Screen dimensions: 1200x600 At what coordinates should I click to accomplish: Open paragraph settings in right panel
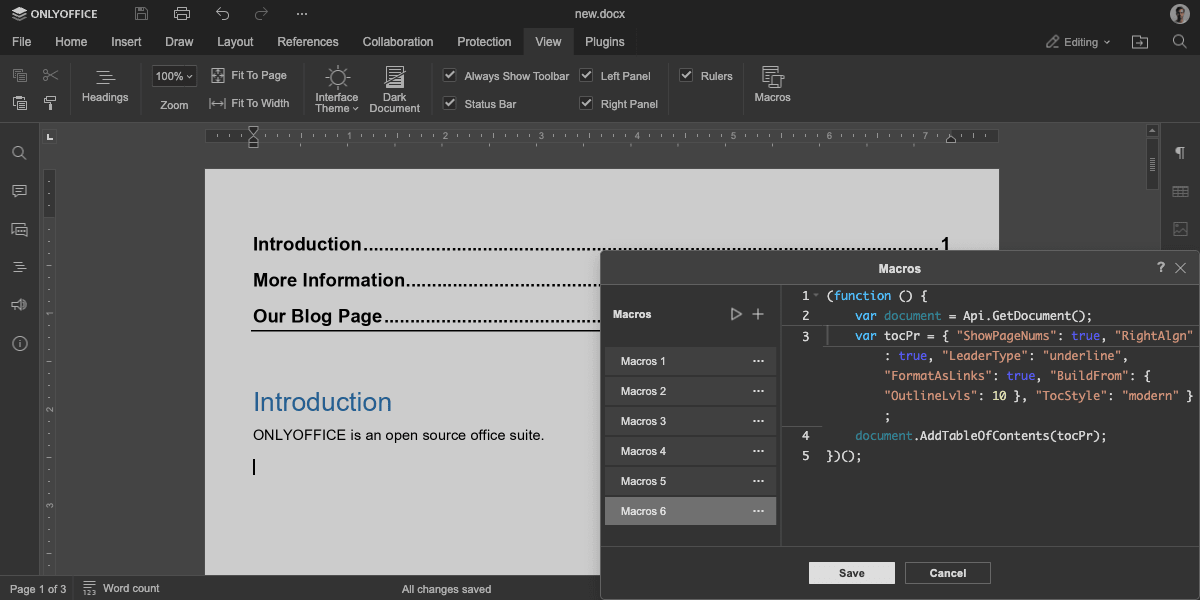[x=1180, y=153]
